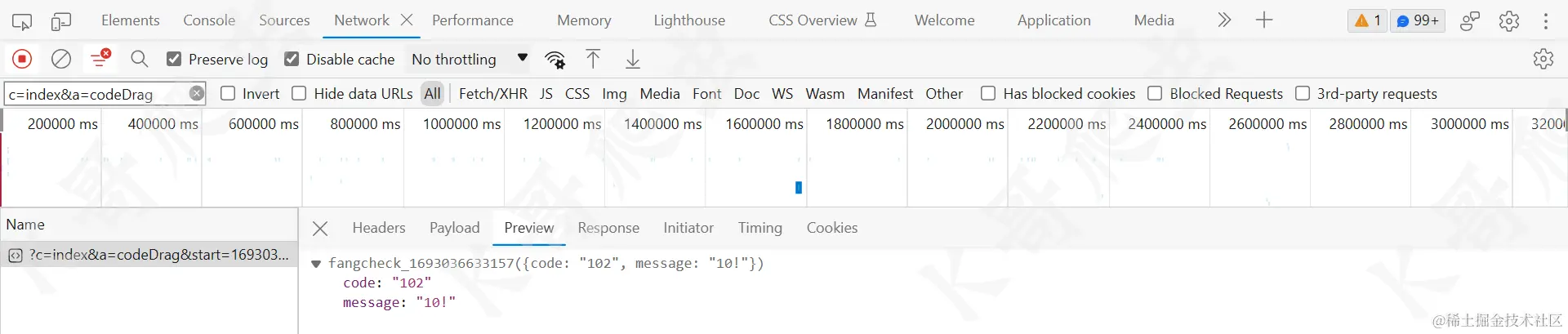Open the CSS Overview tab

[x=813, y=20]
